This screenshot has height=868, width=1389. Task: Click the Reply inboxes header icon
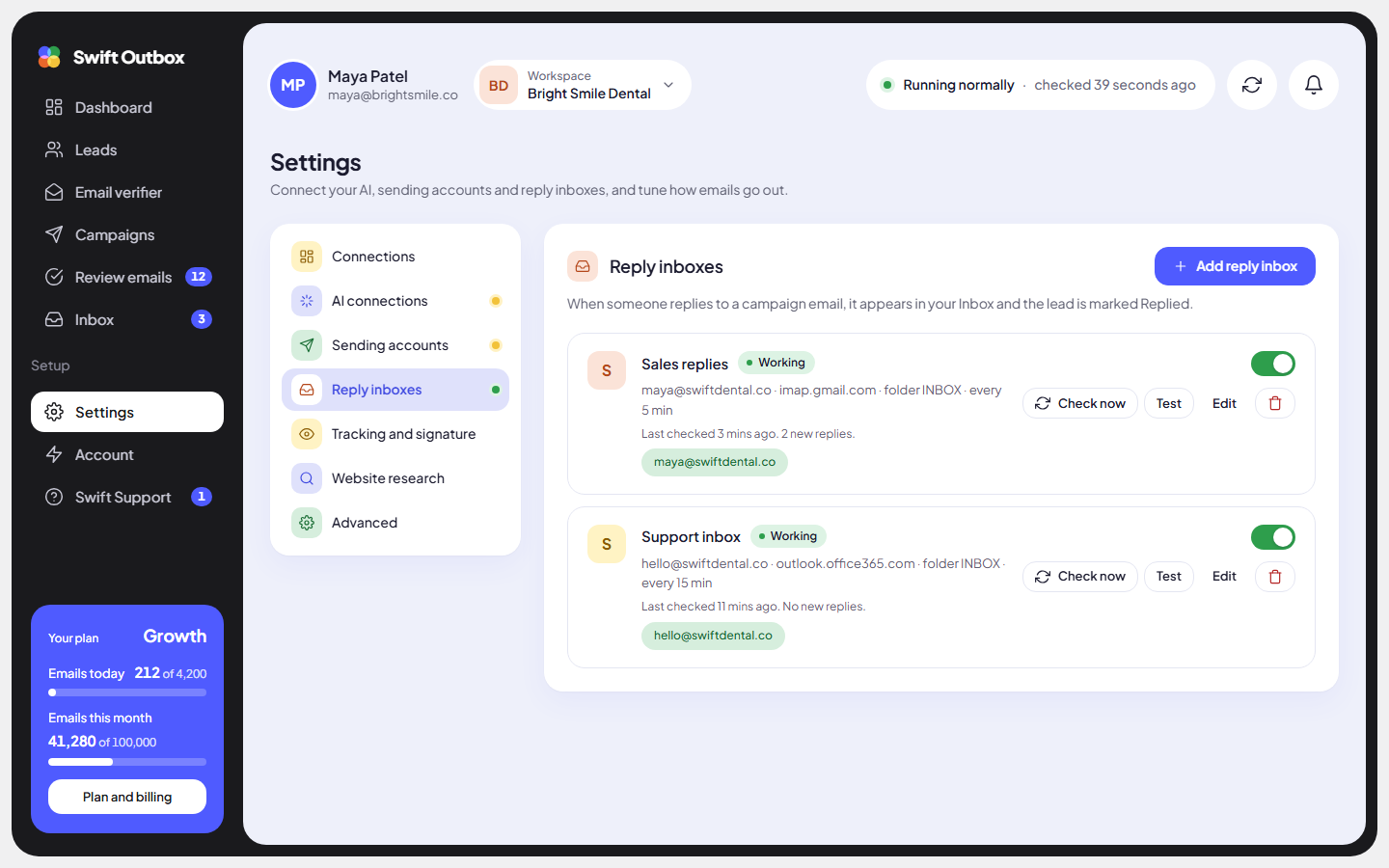tap(583, 266)
